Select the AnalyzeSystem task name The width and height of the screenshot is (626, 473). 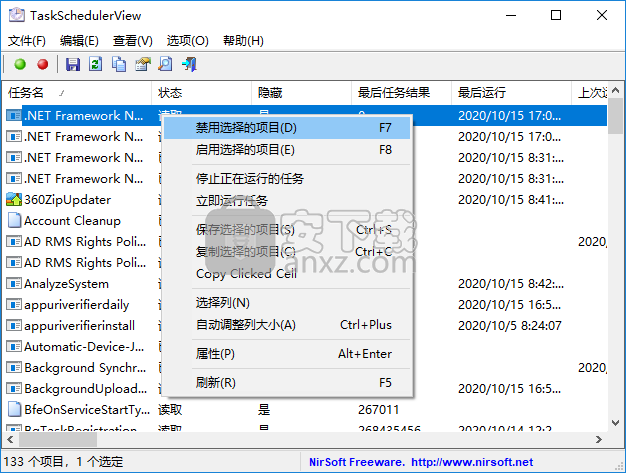point(66,284)
